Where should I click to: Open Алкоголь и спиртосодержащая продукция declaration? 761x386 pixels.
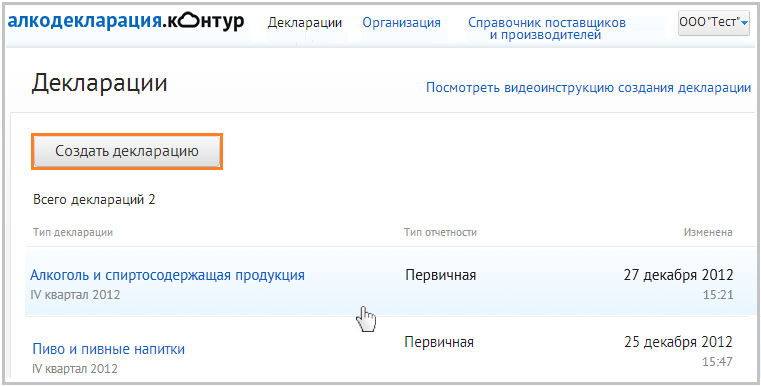(167, 275)
